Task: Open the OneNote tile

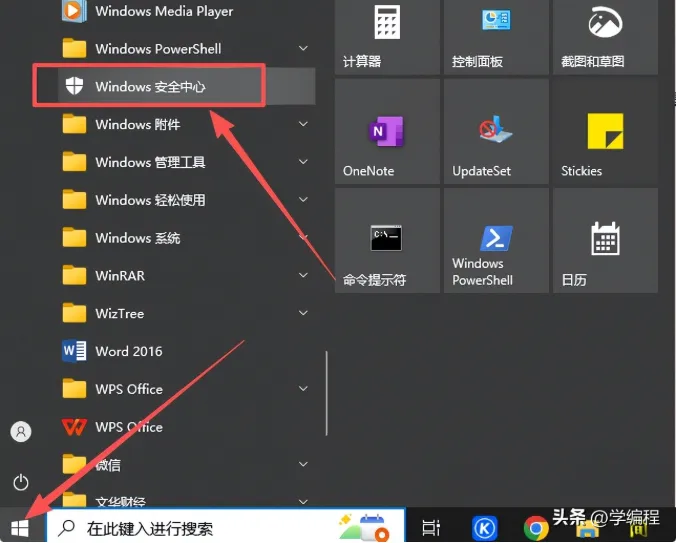Action: [387, 131]
